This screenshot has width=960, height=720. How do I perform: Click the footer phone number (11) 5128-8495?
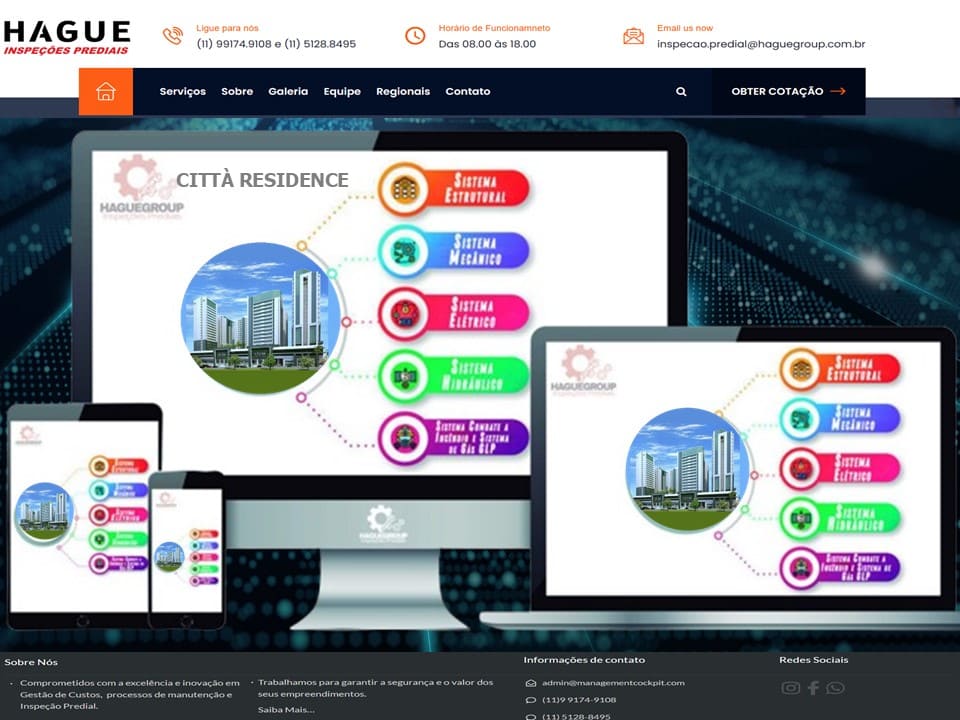coord(576,716)
